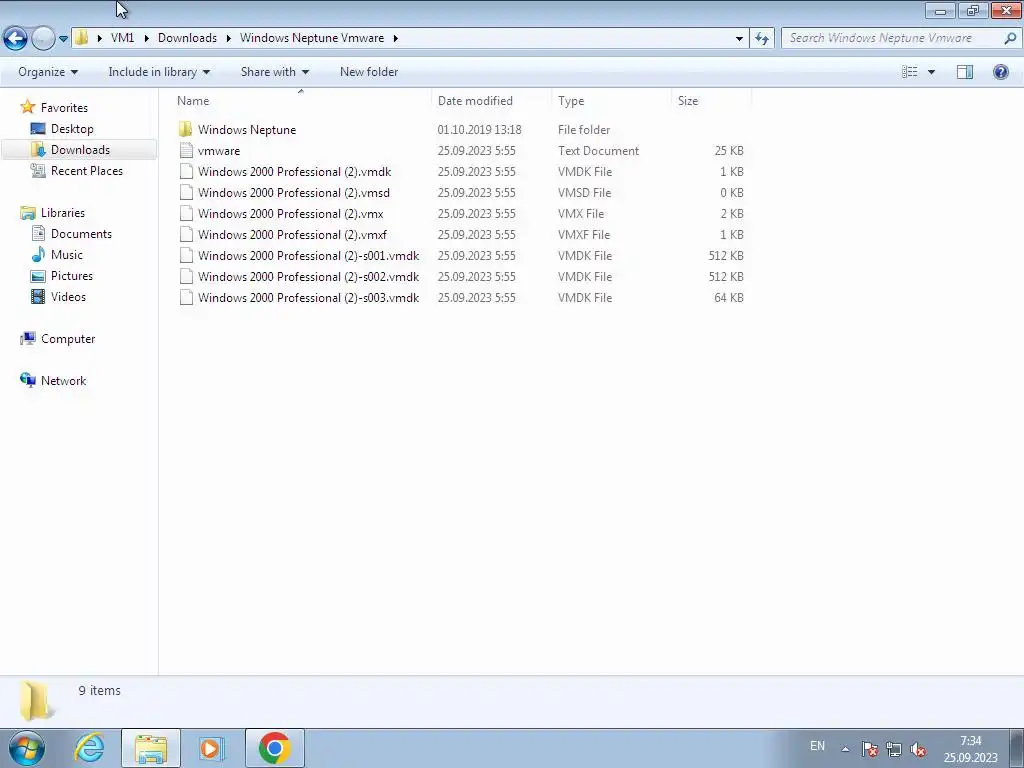1024x768 pixels.
Task: Show hidden tray icons arrow
Action: click(x=845, y=749)
